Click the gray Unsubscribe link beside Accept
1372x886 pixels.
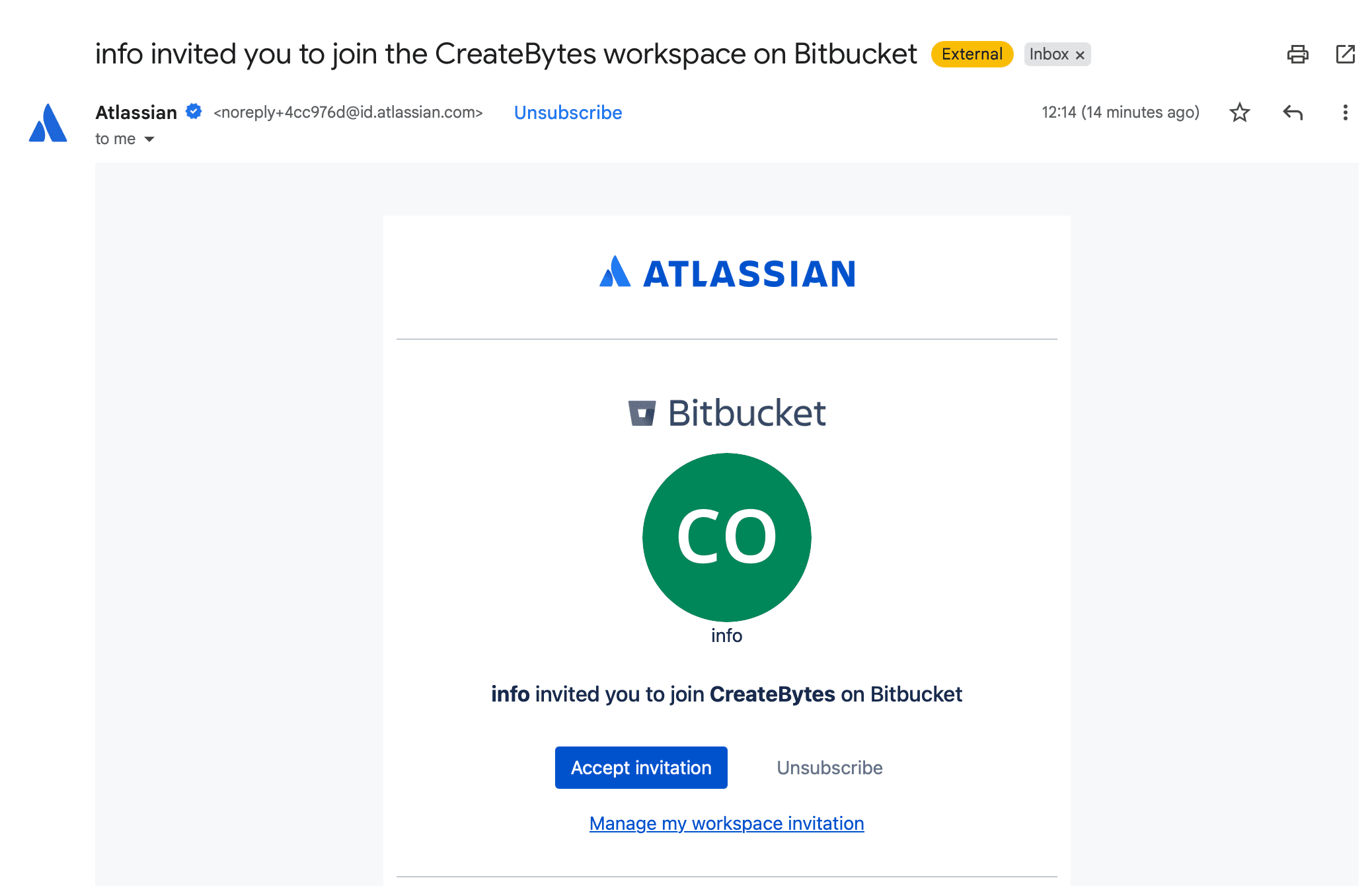click(829, 768)
